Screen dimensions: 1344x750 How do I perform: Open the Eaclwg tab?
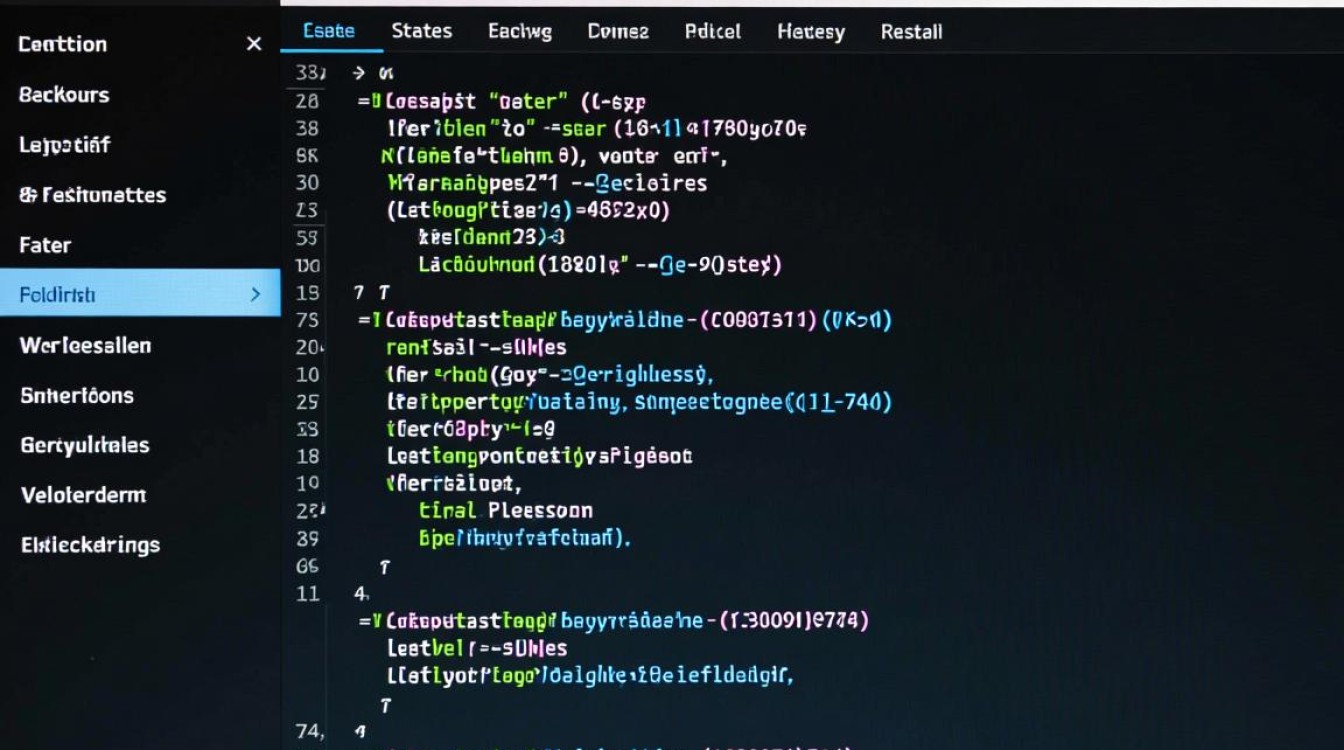coord(519,32)
